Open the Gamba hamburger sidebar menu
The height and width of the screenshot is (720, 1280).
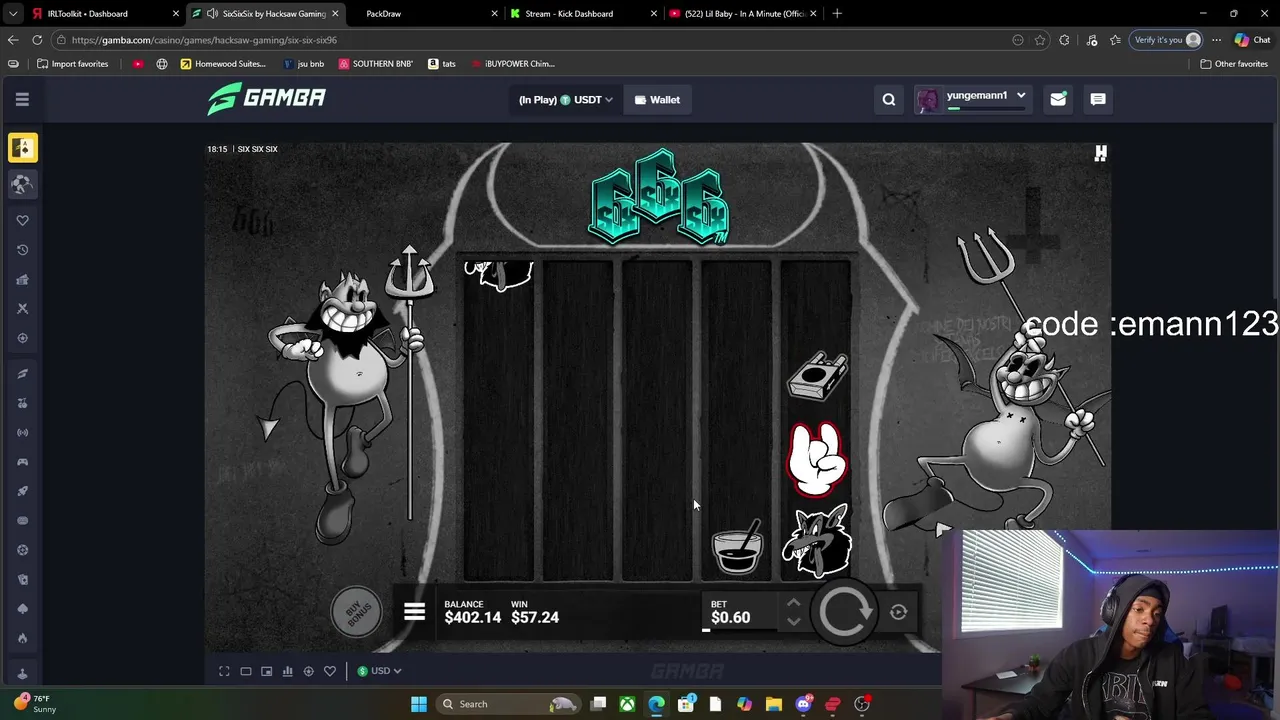[22, 99]
